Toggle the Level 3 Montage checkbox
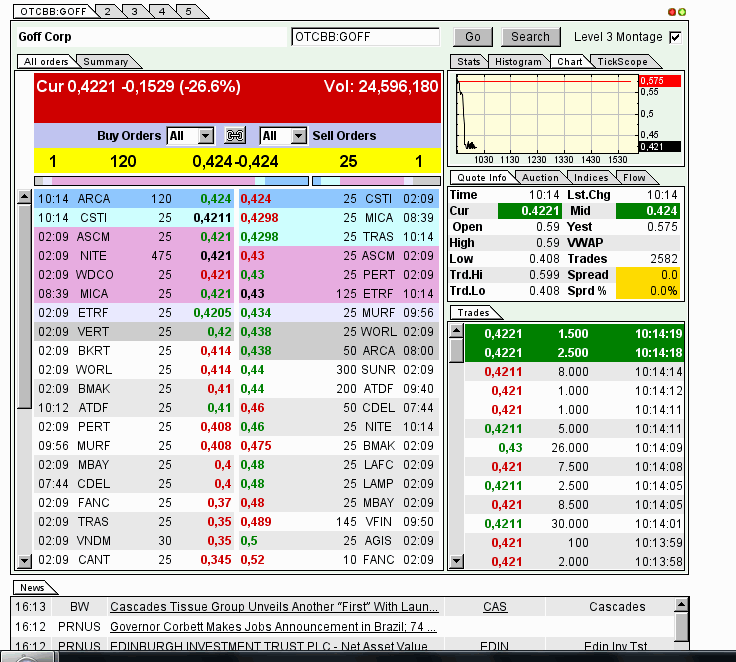Viewport: 736px width, 662px height. pos(675,37)
